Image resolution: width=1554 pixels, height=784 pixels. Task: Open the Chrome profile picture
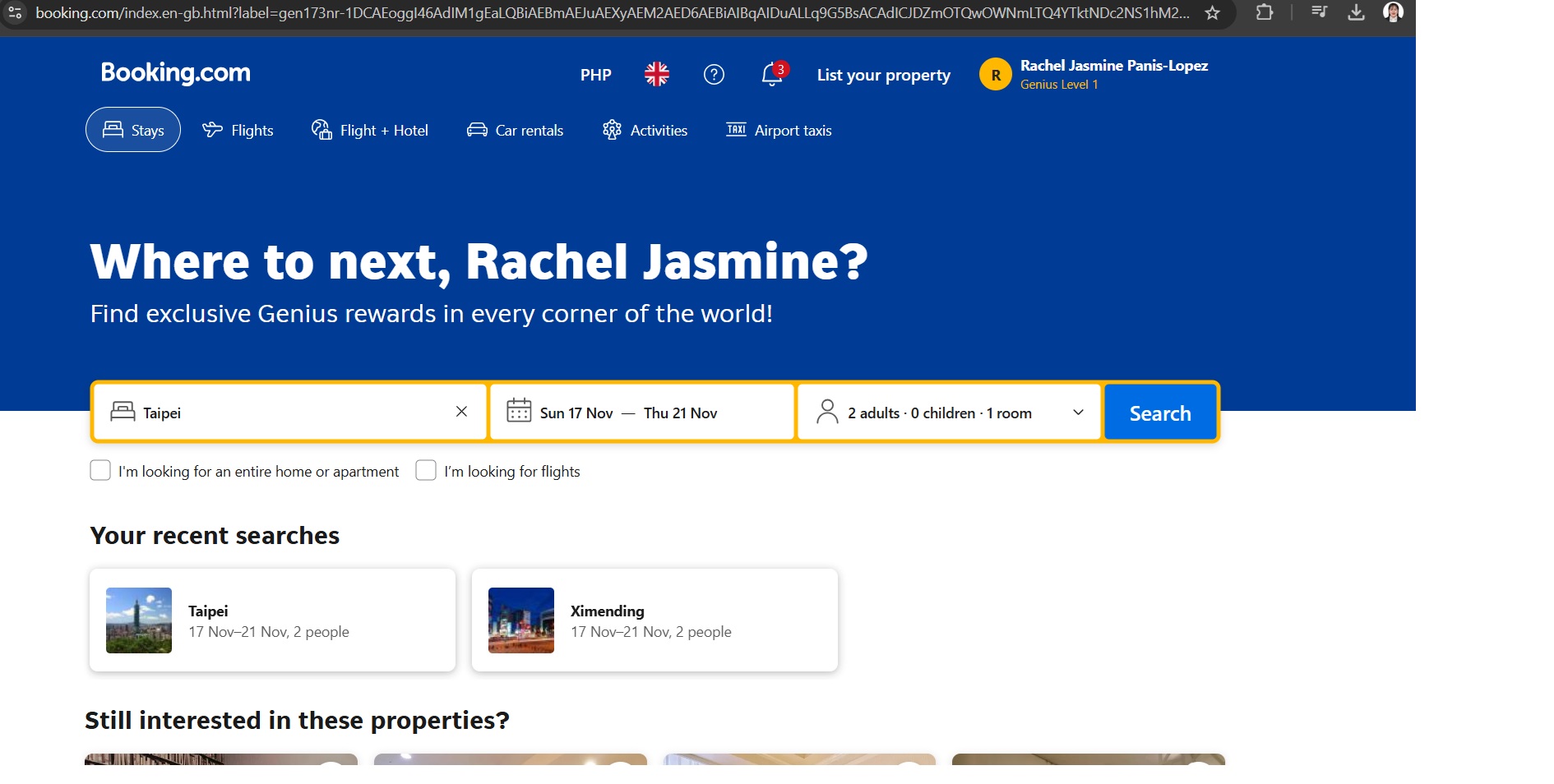[x=1393, y=12]
